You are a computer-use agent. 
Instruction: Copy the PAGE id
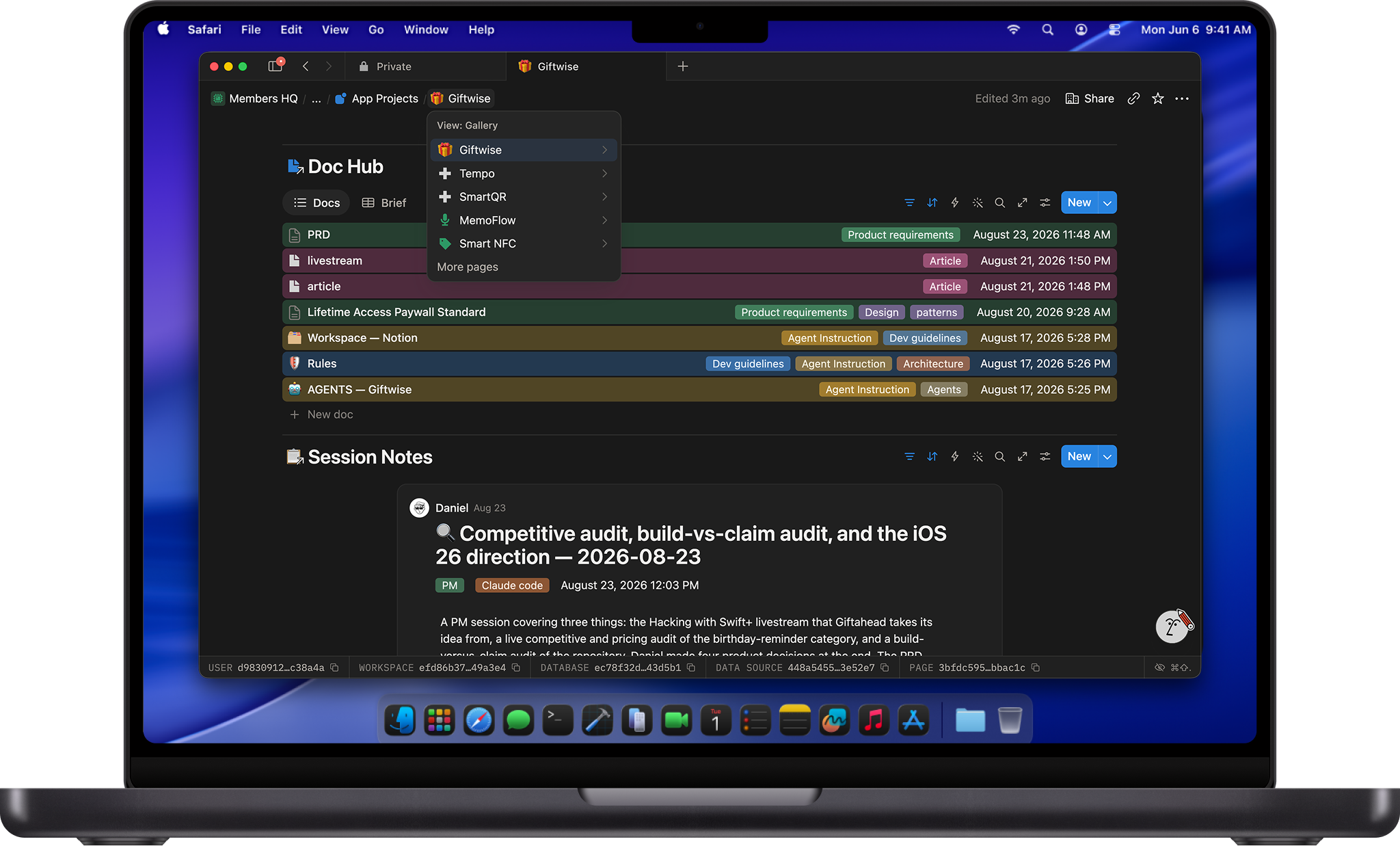point(1036,667)
